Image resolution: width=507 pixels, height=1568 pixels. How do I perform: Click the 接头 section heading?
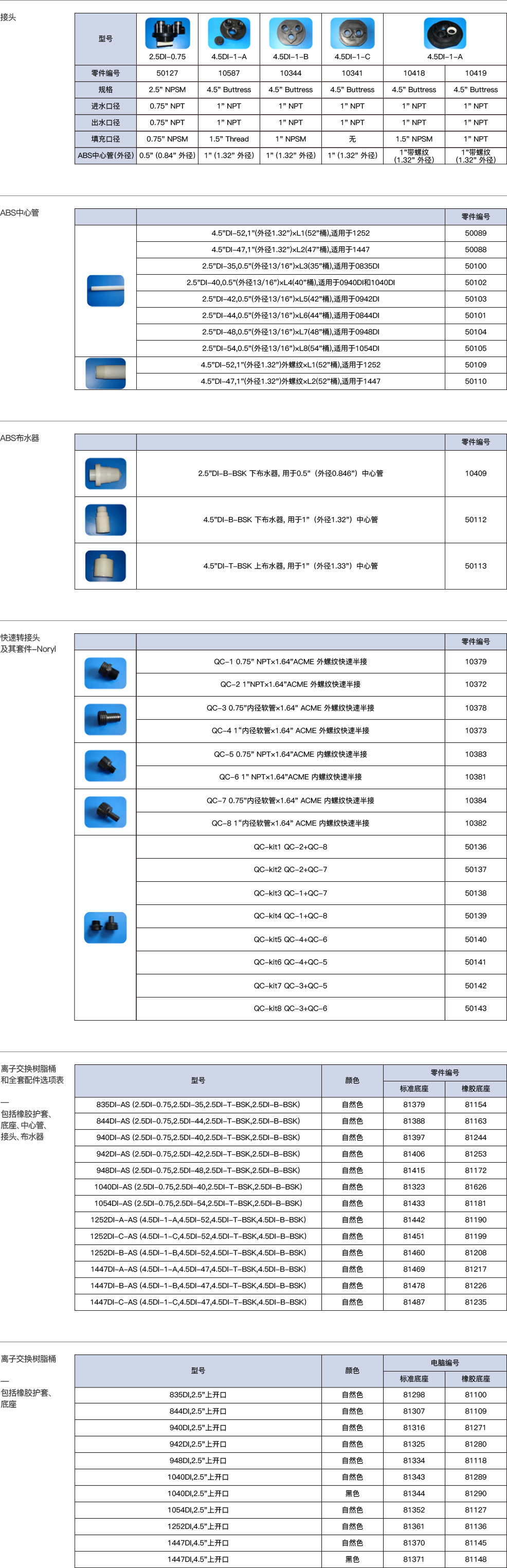[x=9, y=17]
